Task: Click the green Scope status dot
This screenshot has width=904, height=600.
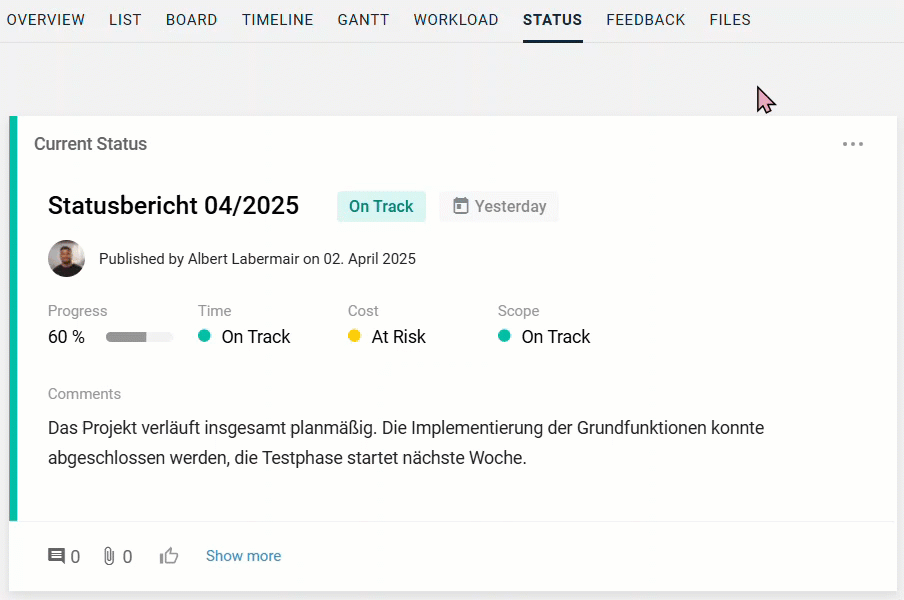Action: coord(504,337)
